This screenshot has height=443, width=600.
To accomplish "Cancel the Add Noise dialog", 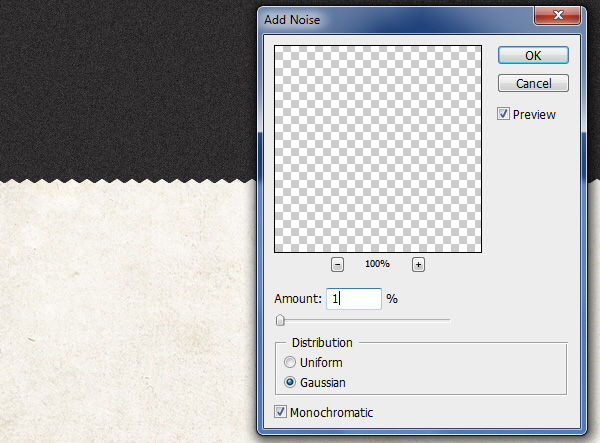I will pyautogui.click(x=533, y=83).
